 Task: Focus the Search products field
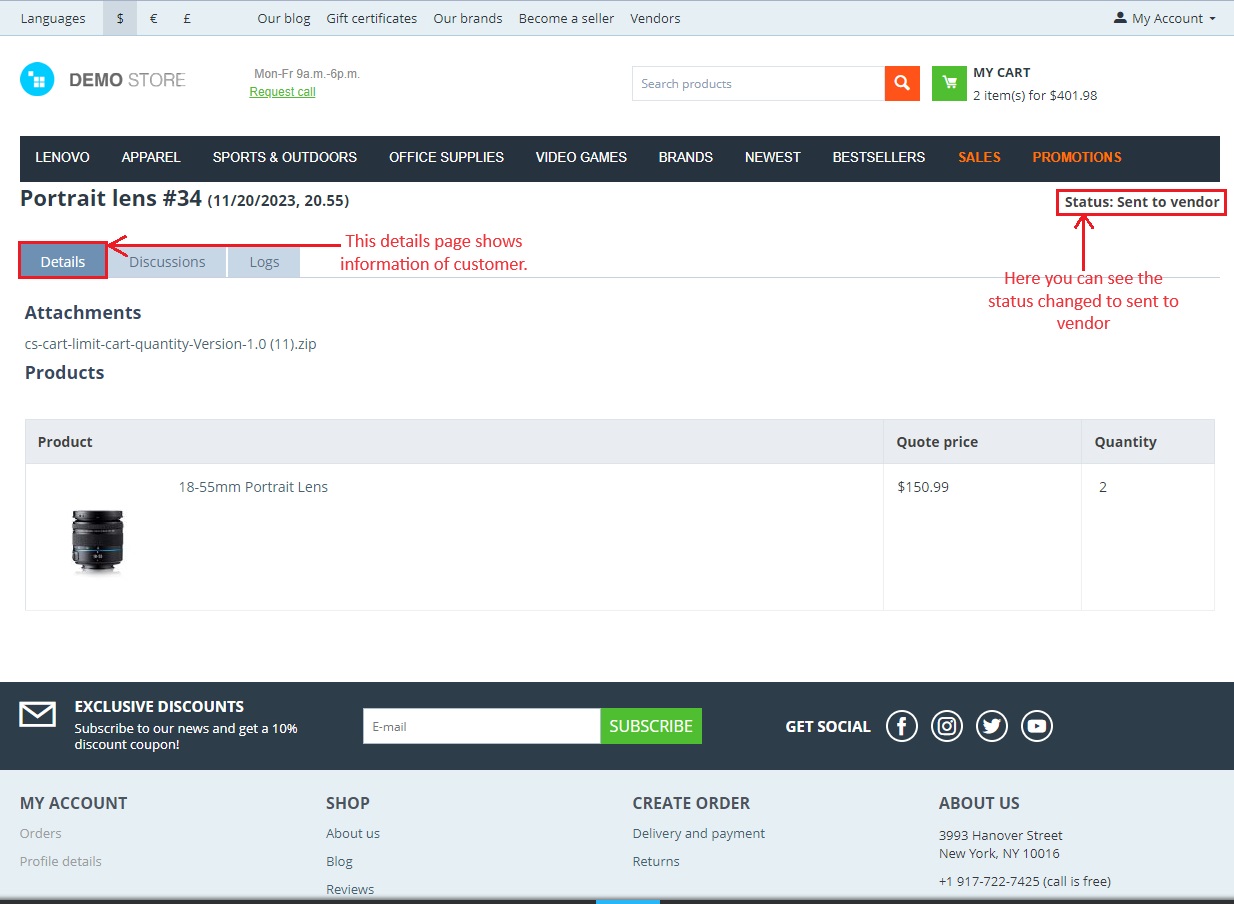(x=758, y=84)
